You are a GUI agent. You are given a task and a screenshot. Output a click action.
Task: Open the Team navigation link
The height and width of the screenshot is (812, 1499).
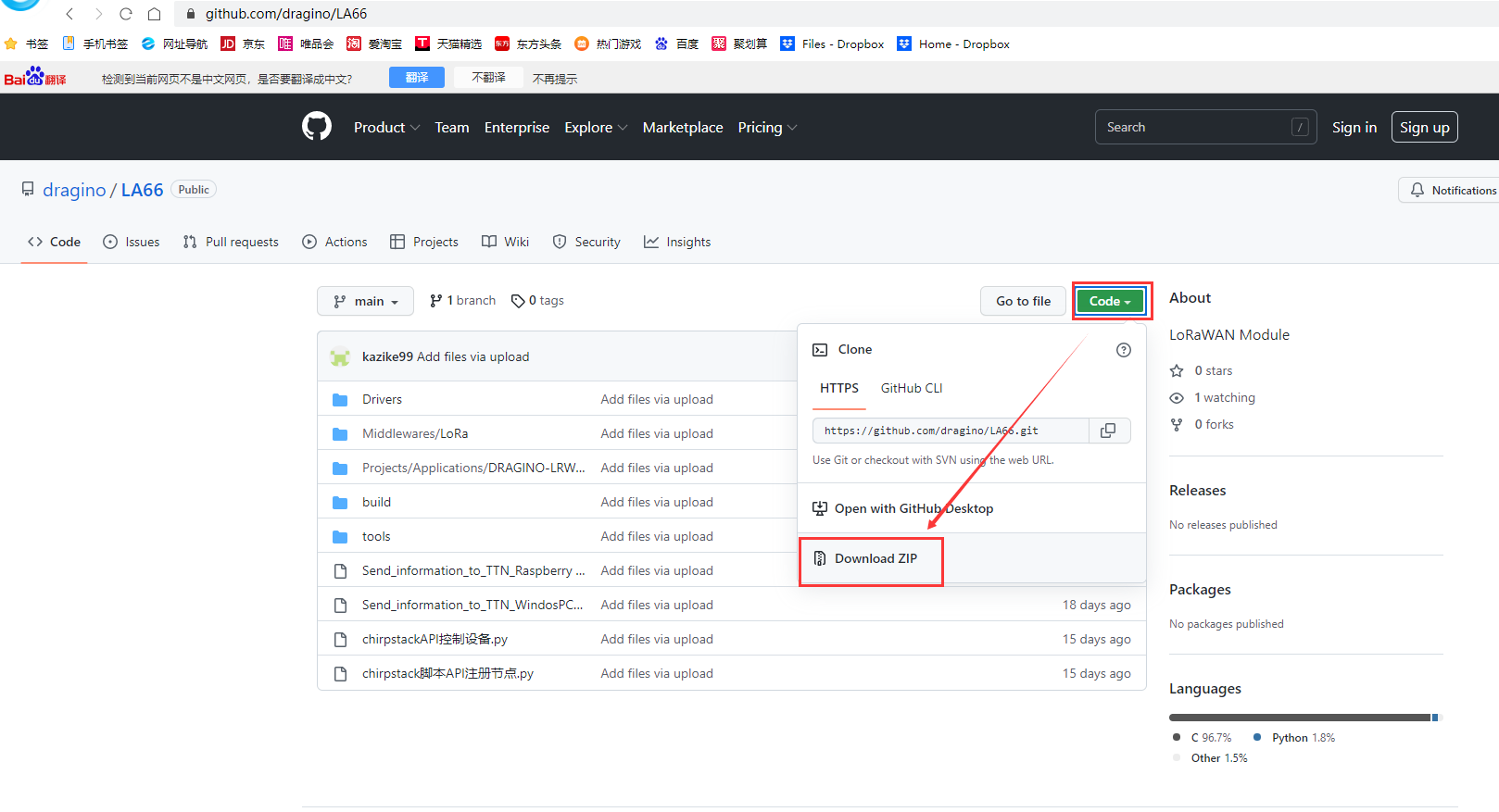coord(452,128)
